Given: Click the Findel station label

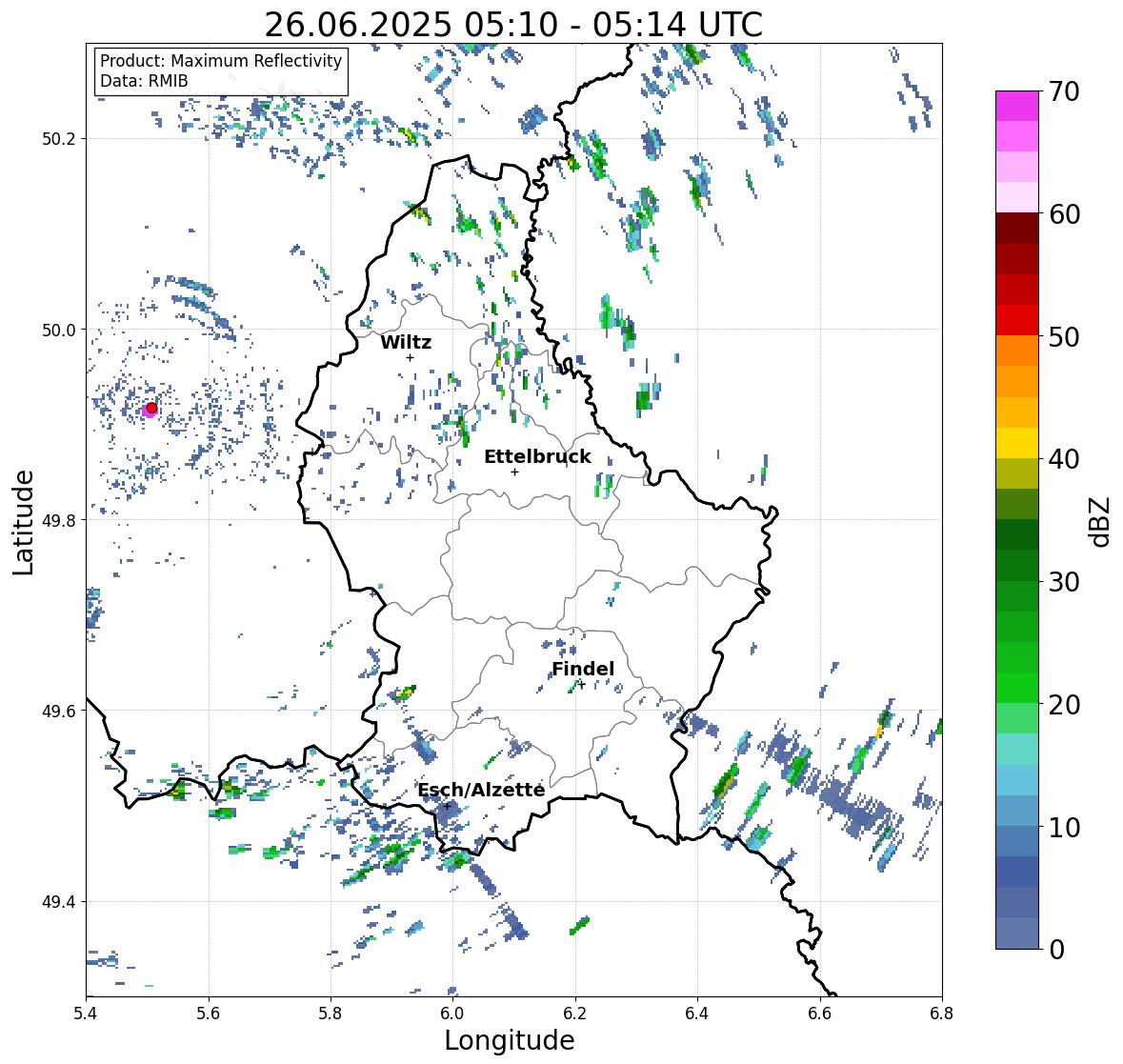Looking at the screenshot, I should pos(583,669).
